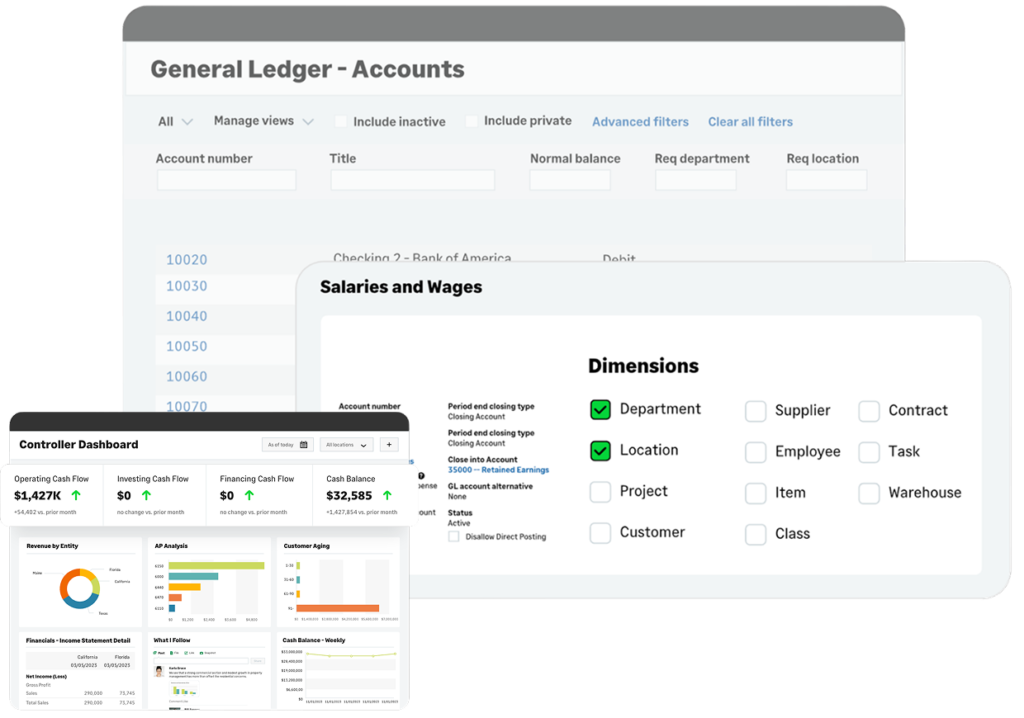Viewport: 1024px width, 718px height.
Task: Click the GL account alternative label
Action: (x=490, y=486)
